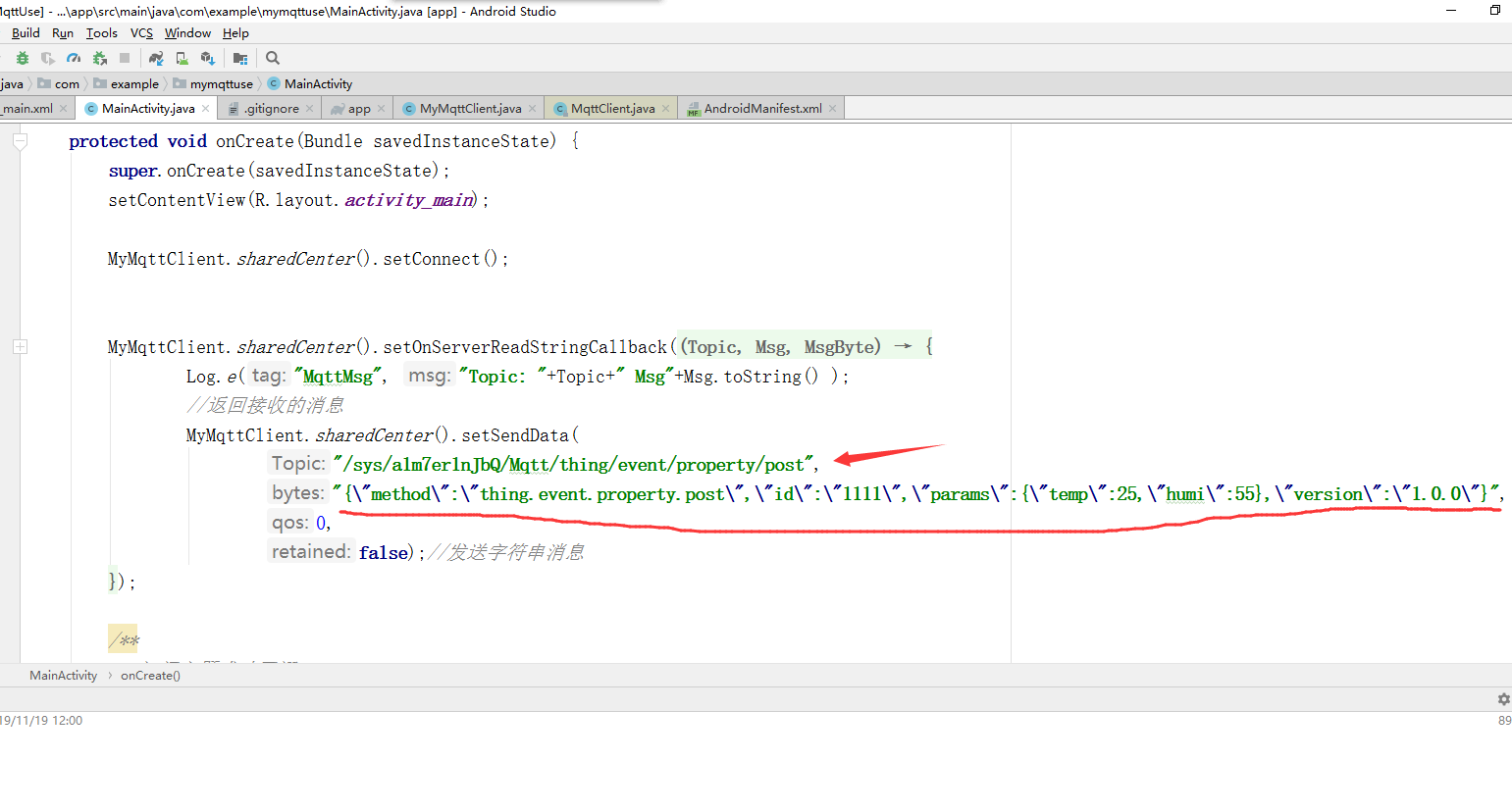1512x812 pixels.
Task: Open the Window menu
Action: (187, 33)
